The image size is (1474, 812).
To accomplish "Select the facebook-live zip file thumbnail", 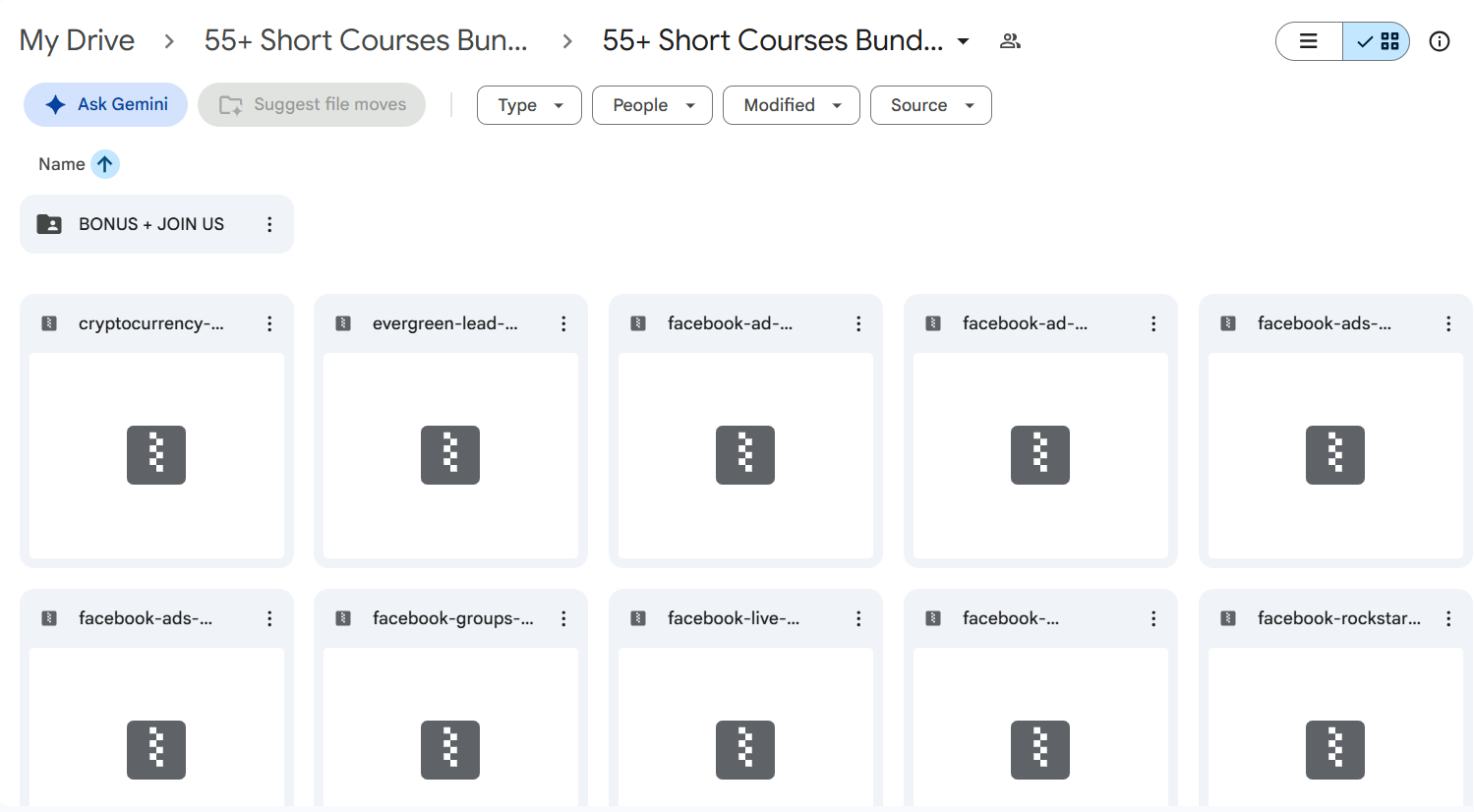I will [x=745, y=726].
